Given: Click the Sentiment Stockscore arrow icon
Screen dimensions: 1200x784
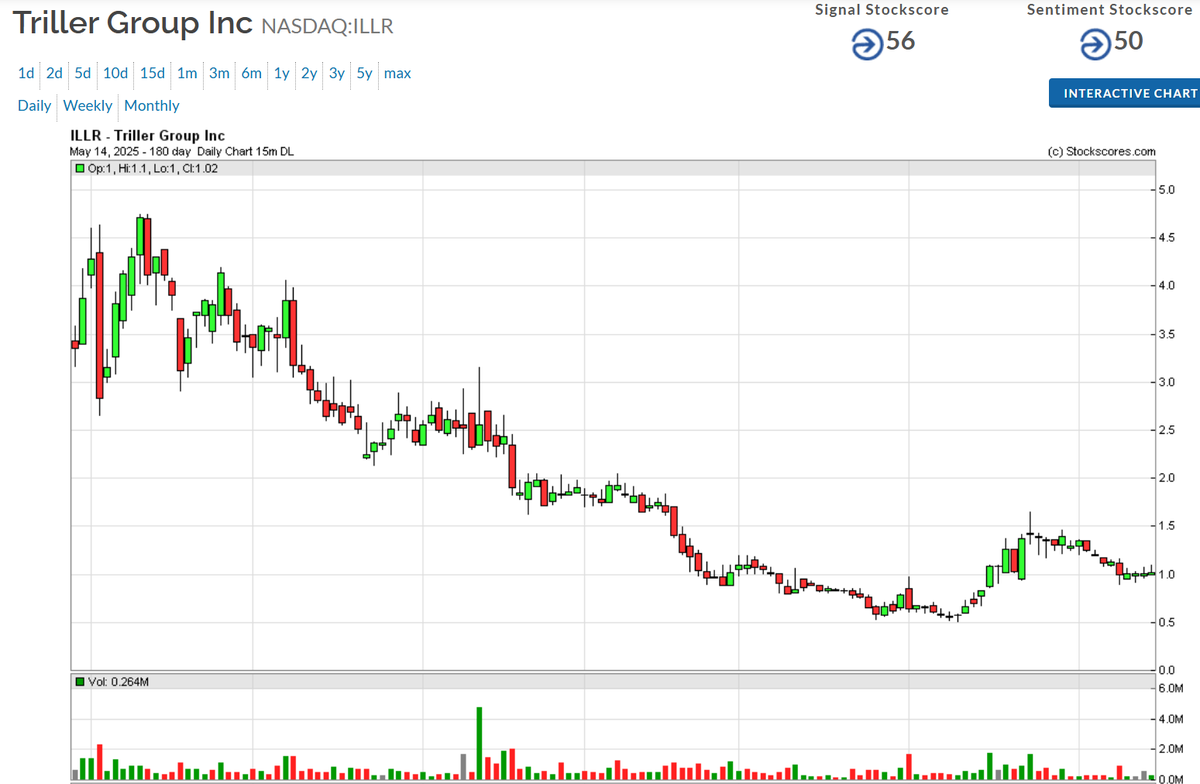Looking at the screenshot, I should (1095, 44).
